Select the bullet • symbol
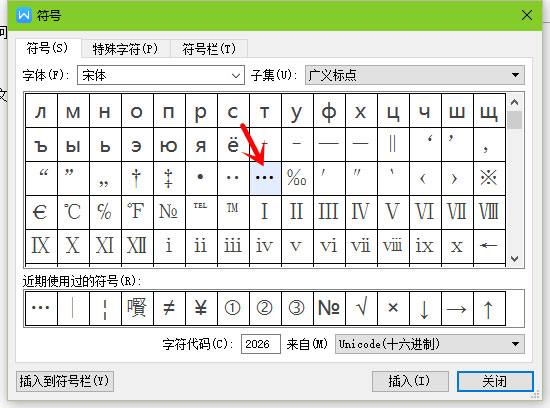This screenshot has height=408, width=550. click(x=201, y=178)
